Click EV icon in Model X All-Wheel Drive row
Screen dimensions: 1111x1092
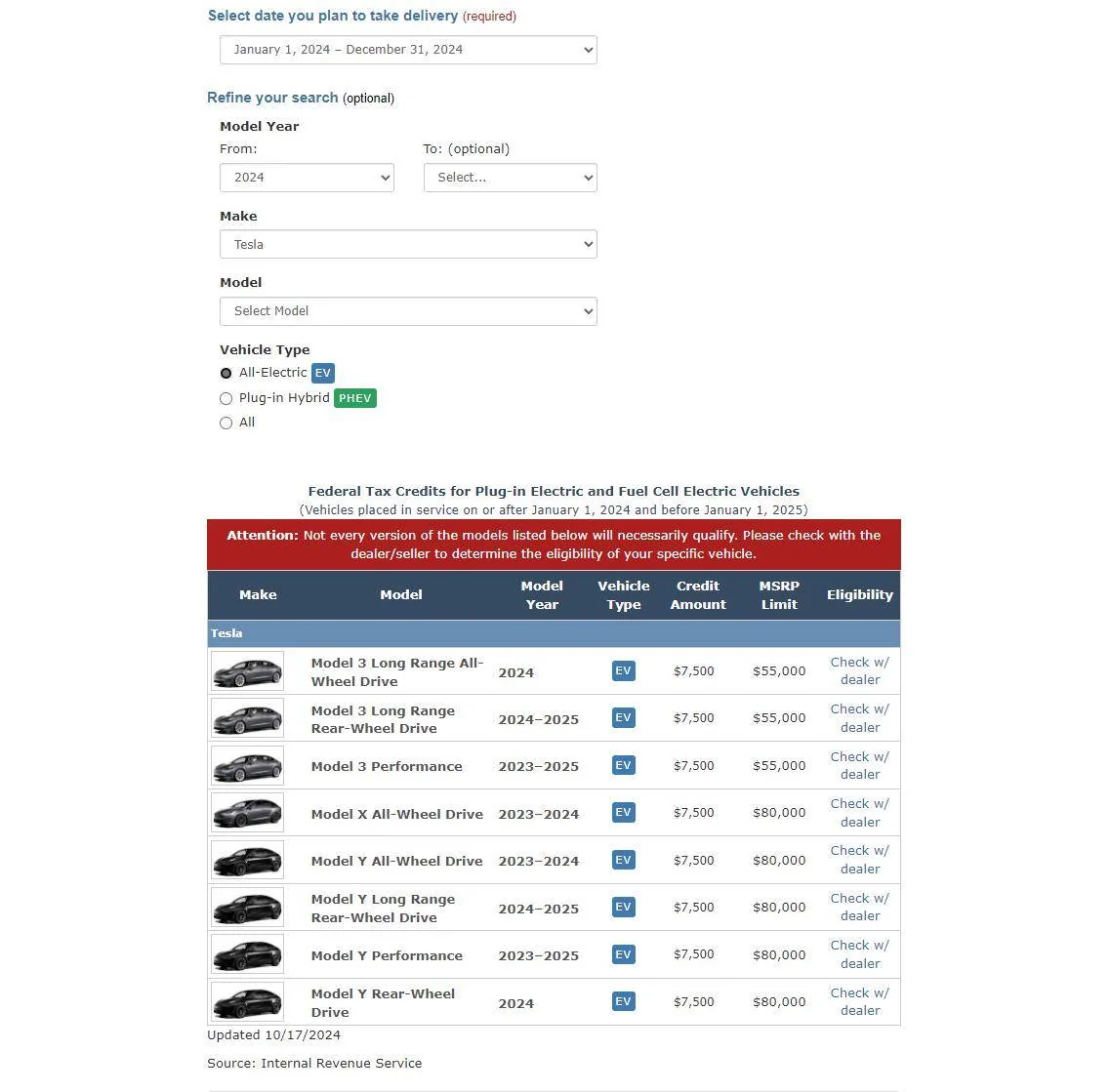click(x=624, y=812)
